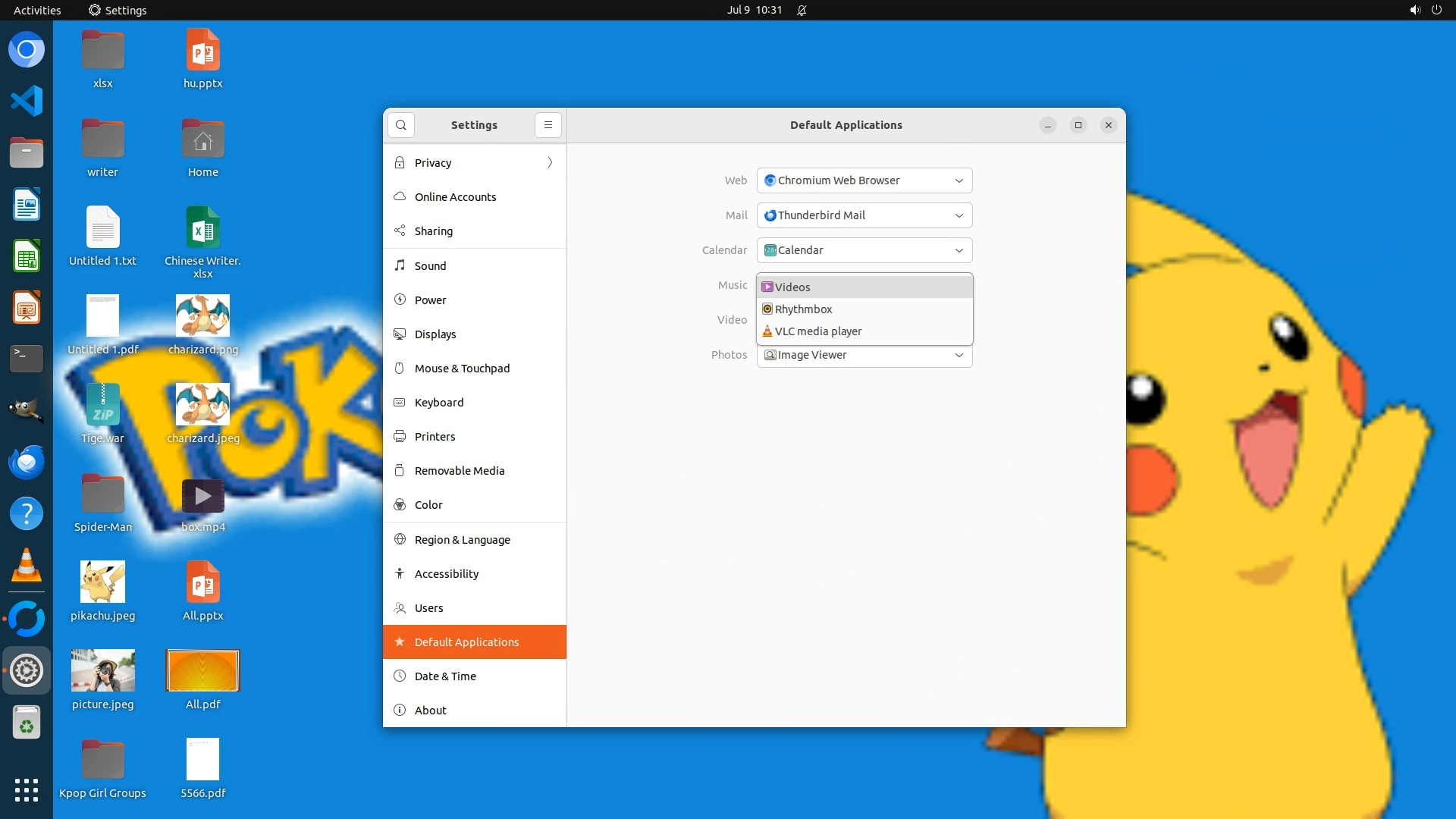The width and height of the screenshot is (1456, 819).
Task: Click the Sharing icon in sidebar
Action: click(x=400, y=231)
